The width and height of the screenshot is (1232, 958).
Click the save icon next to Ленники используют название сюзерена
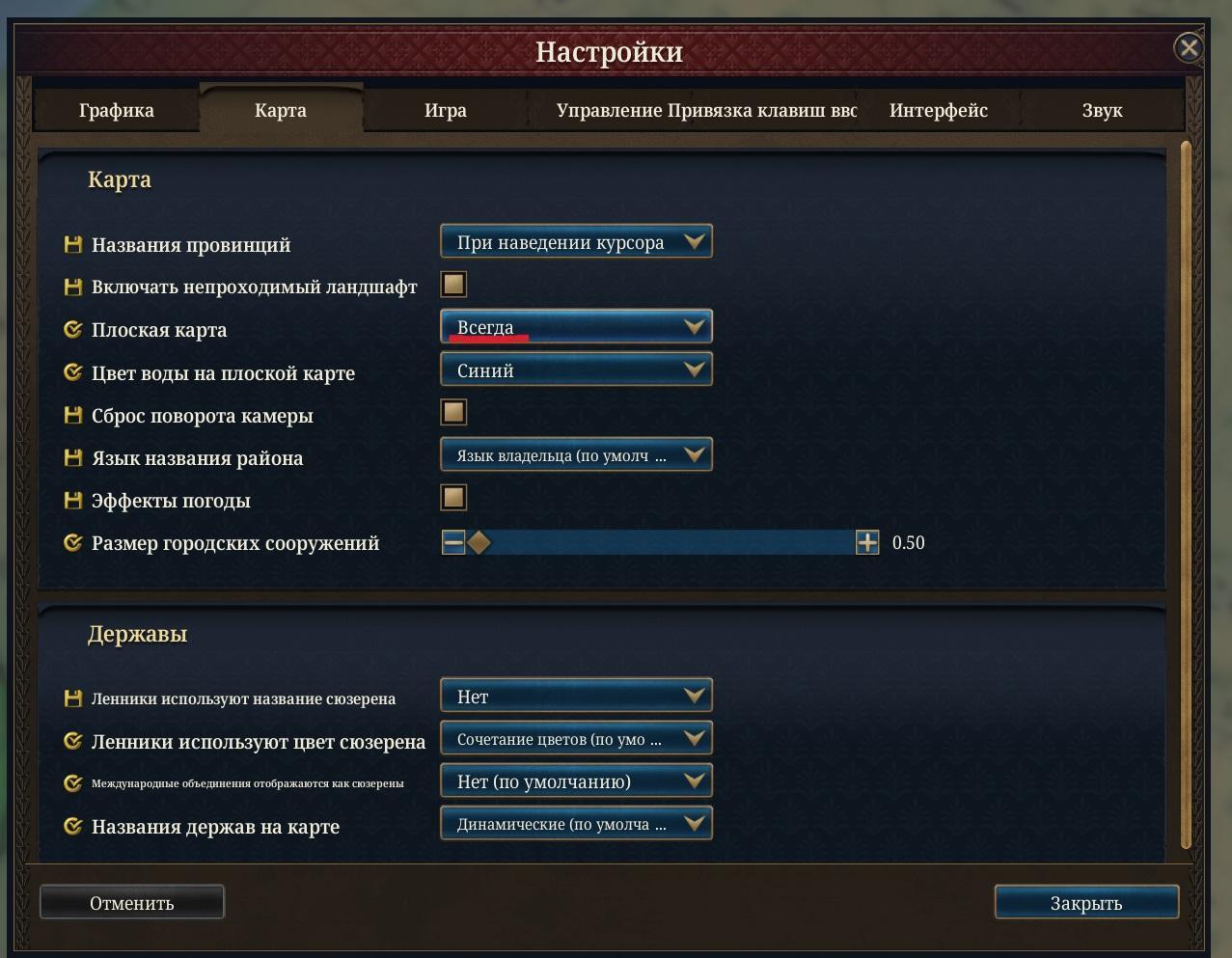pyautogui.click(x=72, y=698)
